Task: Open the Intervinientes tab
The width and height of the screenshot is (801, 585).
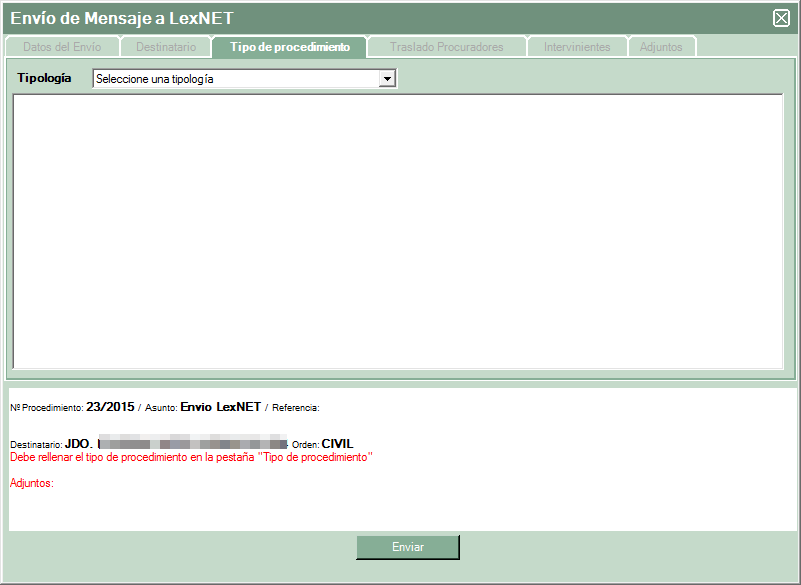Action: pyautogui.click(x=577, y=47)
